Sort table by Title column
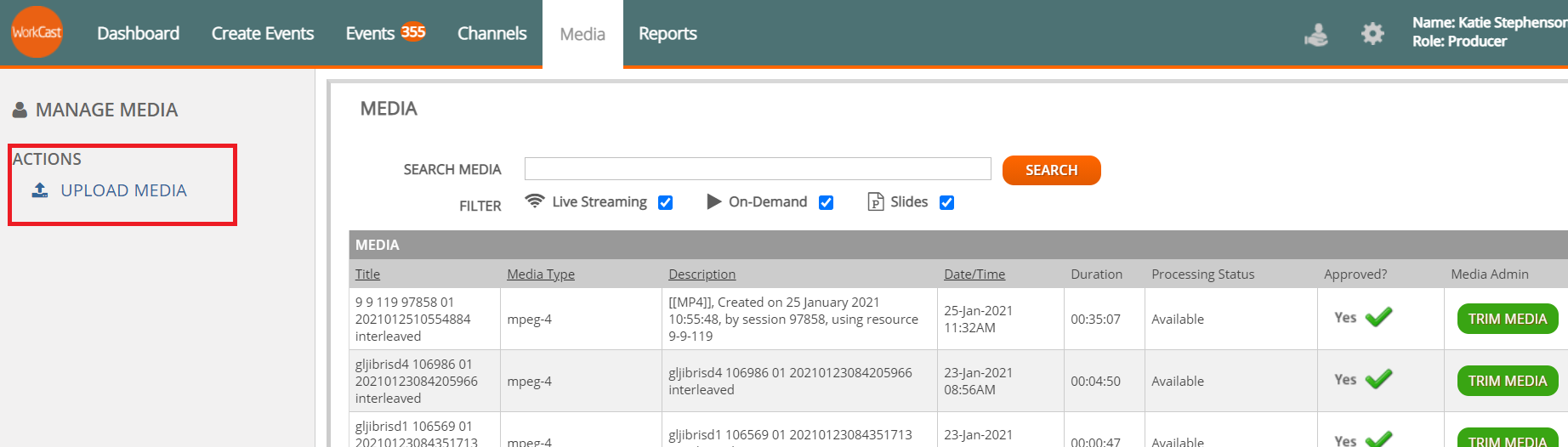Image resolution: width=1568 pixels, height=447 pixels. pos(367,274)
